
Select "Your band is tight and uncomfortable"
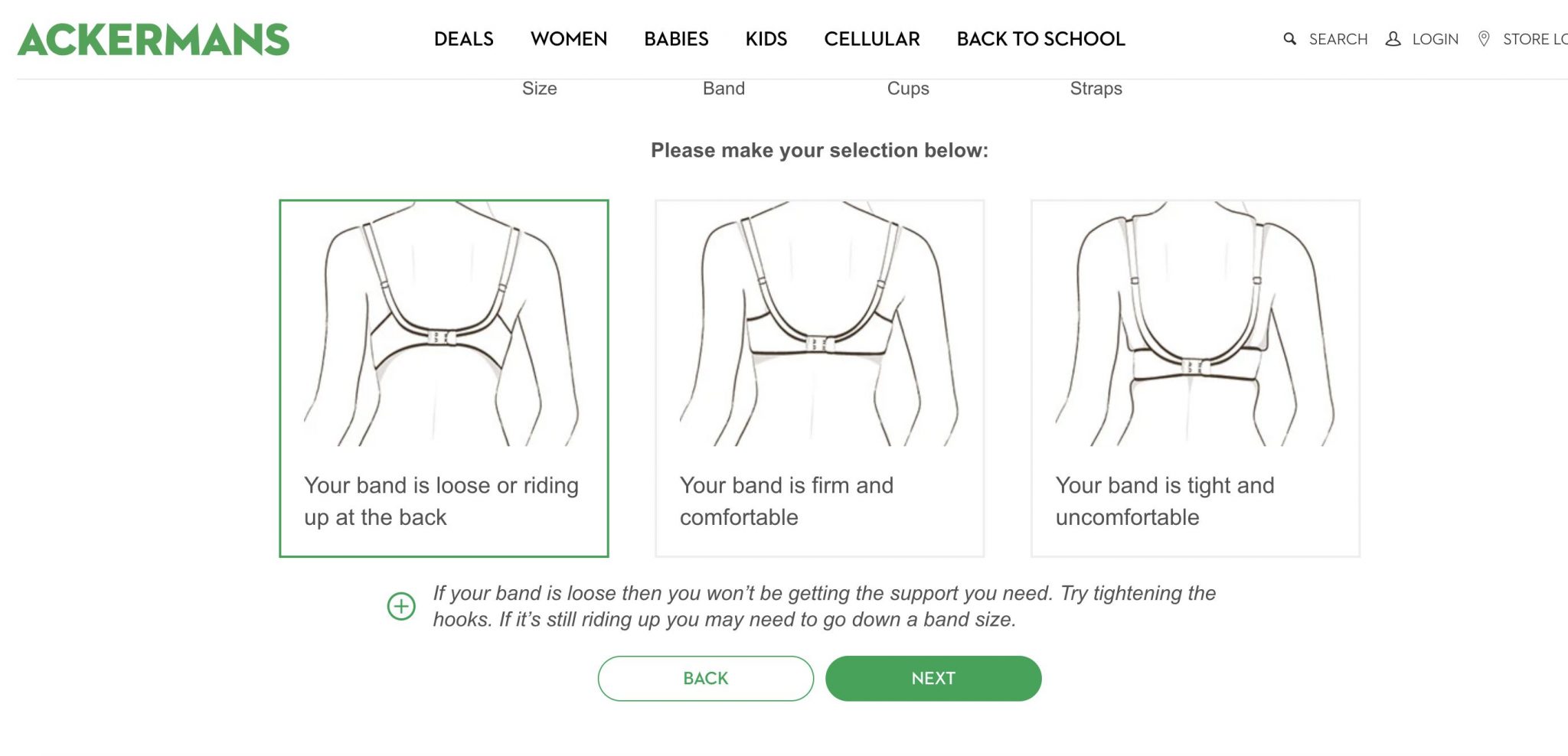[1197, 375]
